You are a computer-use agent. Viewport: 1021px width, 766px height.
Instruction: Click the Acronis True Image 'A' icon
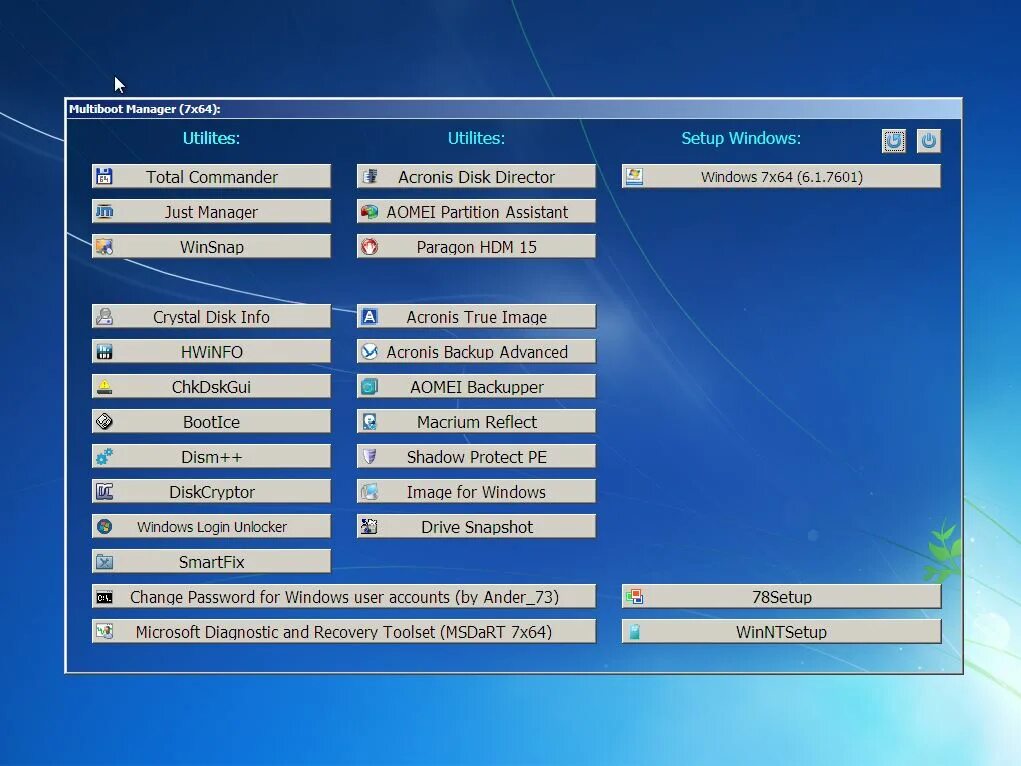(369, 317)
